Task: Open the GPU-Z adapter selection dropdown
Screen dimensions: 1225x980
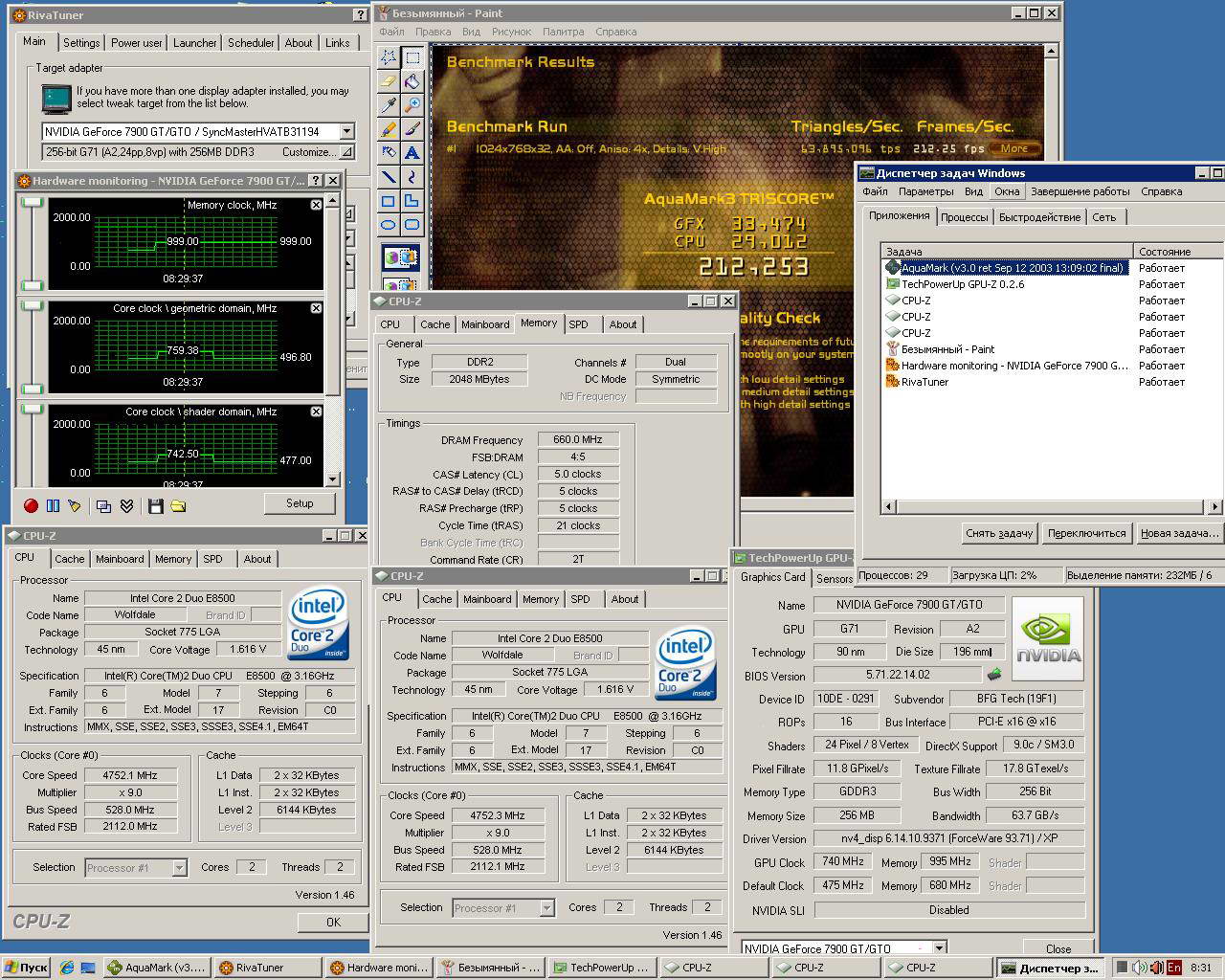Action: coord(939,948)
